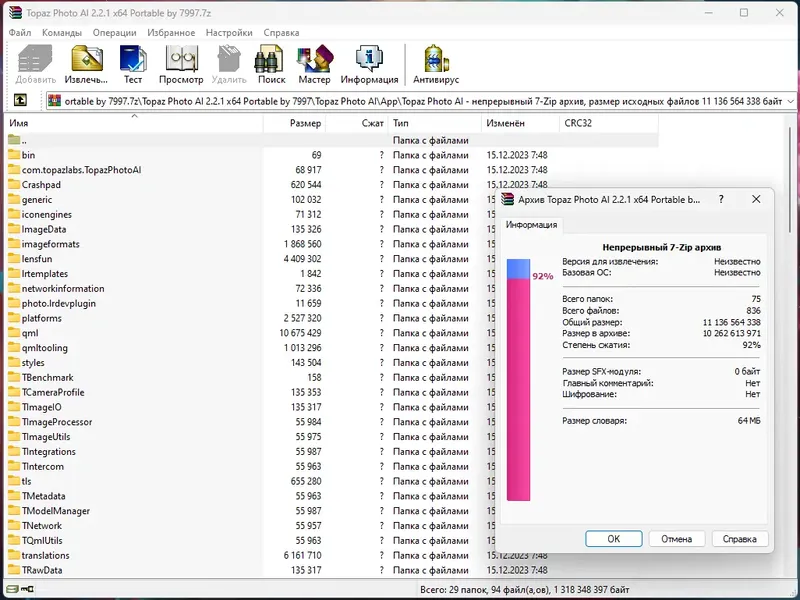Screen dimensions: 800x600
Task: Scan archive with the Антивирус icon
Action: pyautogui.click(x=434, y=60)
